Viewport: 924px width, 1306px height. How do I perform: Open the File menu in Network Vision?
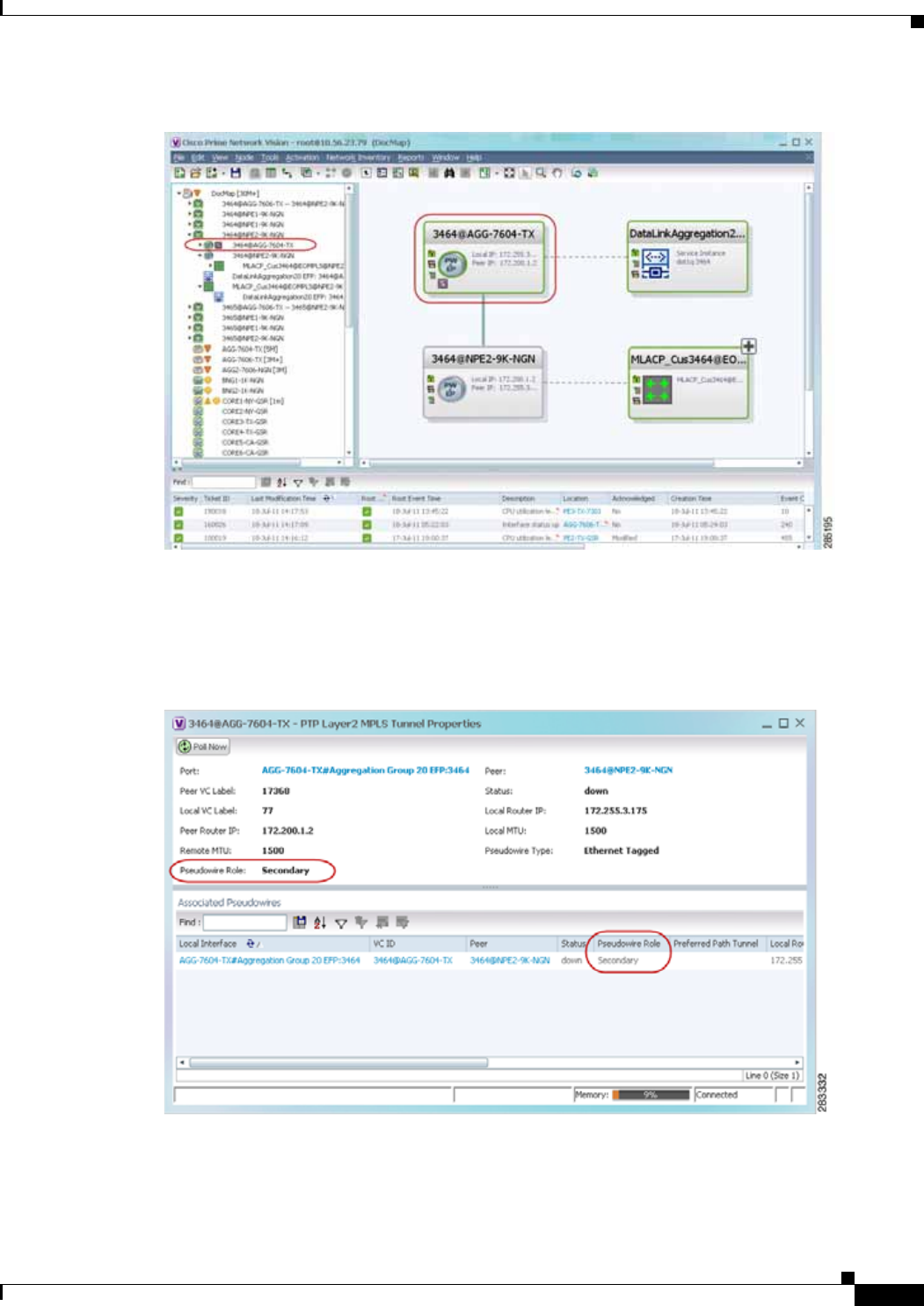coord(179,157)
